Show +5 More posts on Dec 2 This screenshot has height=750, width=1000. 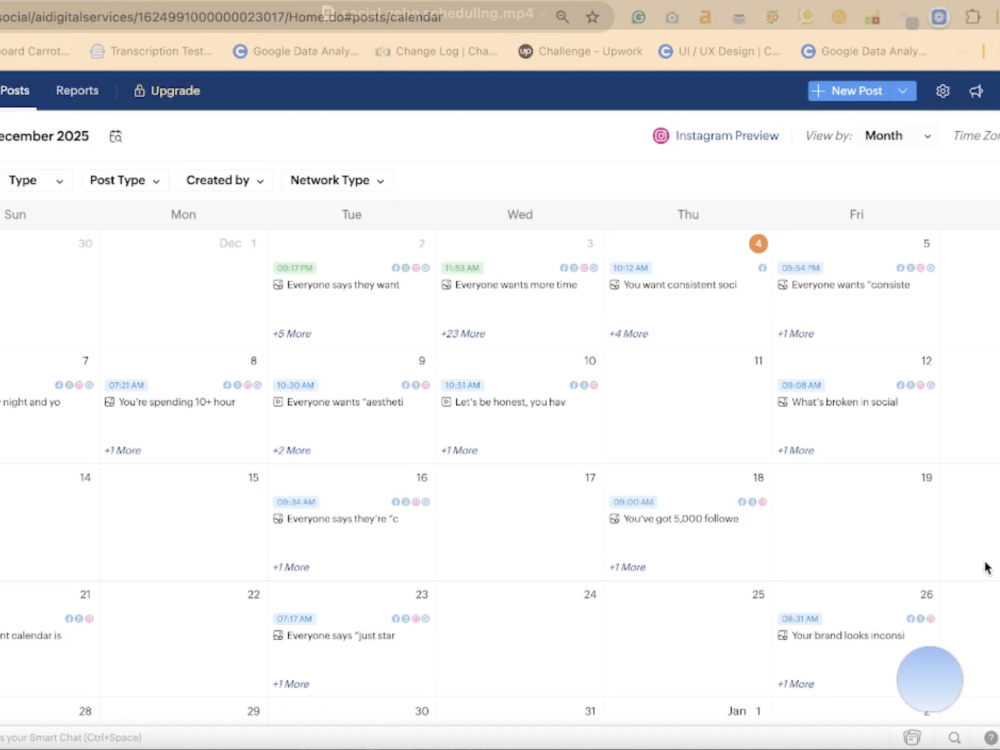click(x=292, y=334)
